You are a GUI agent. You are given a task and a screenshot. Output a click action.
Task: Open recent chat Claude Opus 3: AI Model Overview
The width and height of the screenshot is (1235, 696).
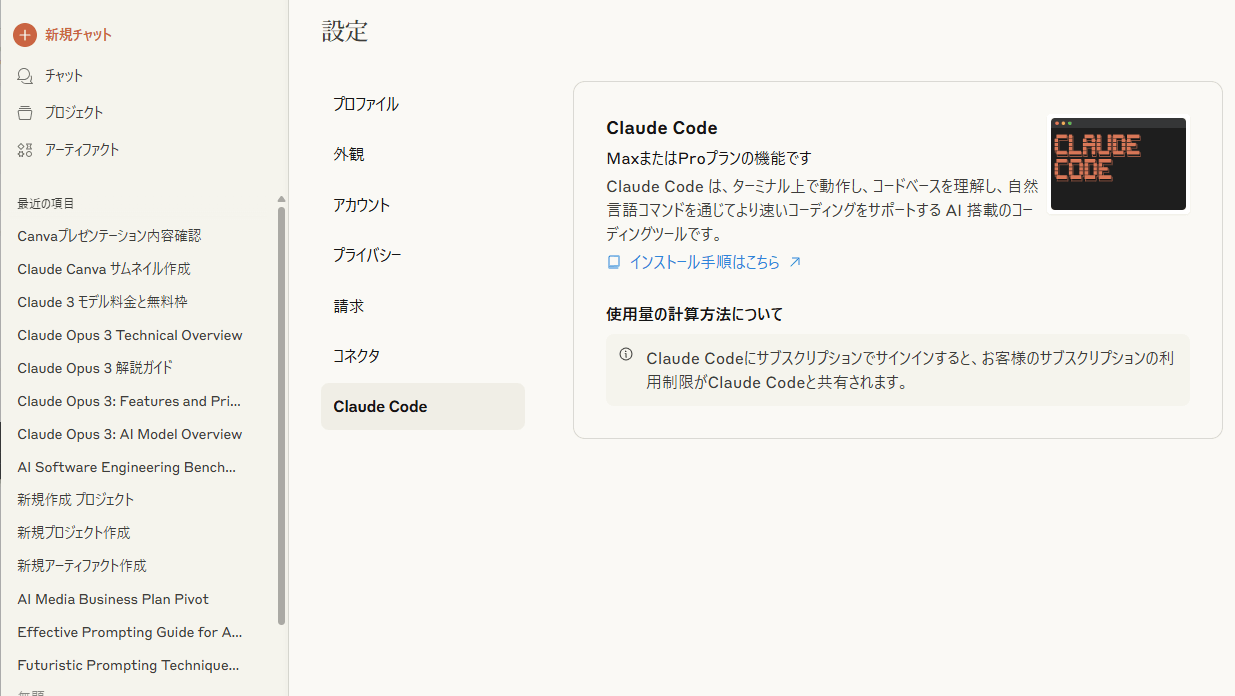pyautogui.click(x=130, y=434)
